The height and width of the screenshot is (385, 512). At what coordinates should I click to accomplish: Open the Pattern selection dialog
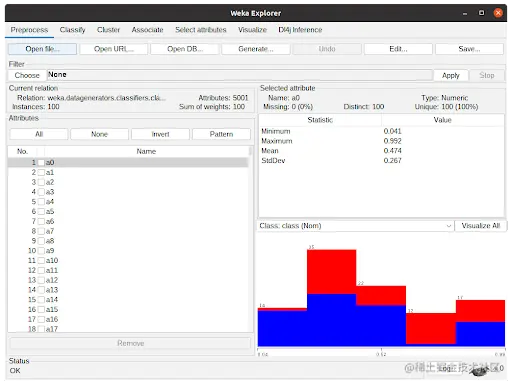221,134
